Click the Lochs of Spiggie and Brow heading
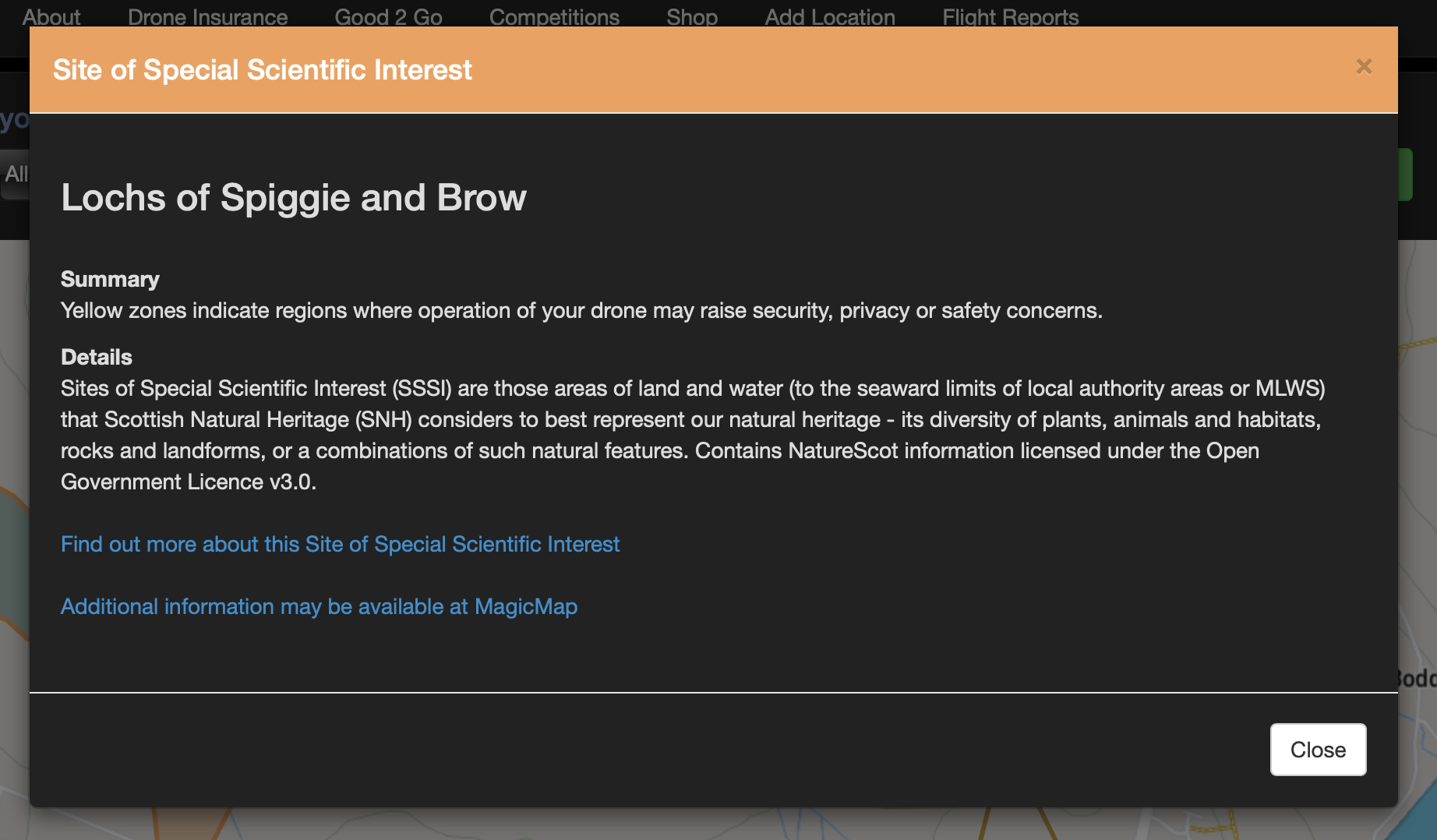This screenshot has height=840, width=1437. click(294, 198)
